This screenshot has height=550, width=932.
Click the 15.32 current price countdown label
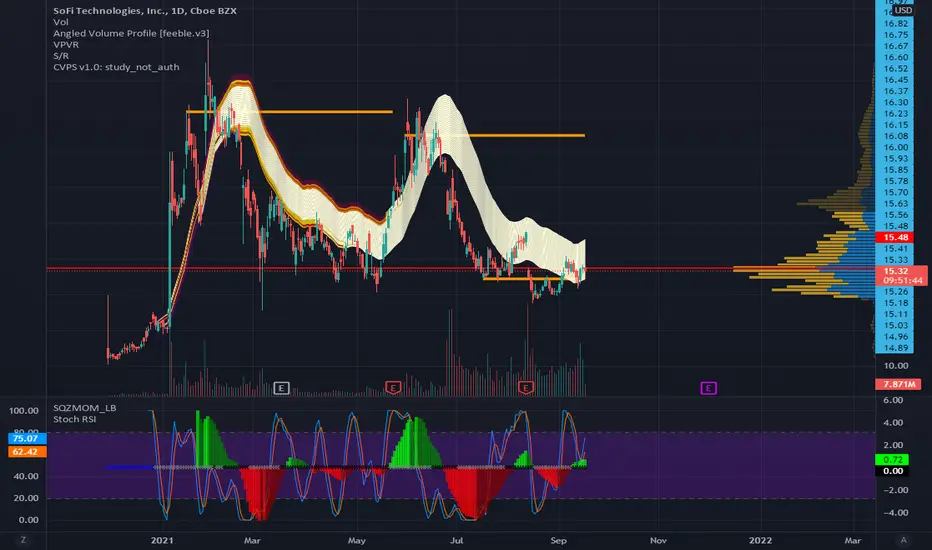(x=902, y=275)
